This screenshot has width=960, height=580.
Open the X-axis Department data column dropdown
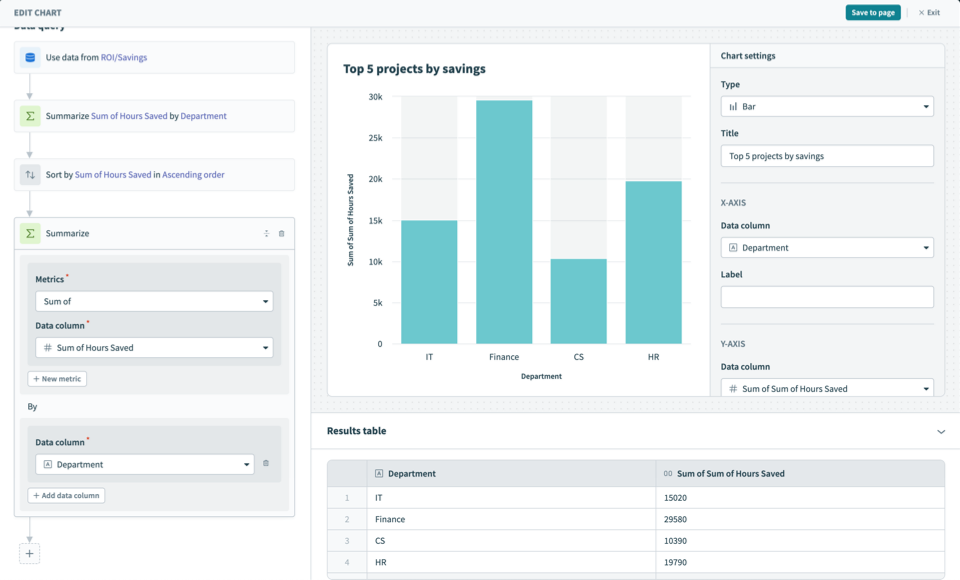point(827,248)
